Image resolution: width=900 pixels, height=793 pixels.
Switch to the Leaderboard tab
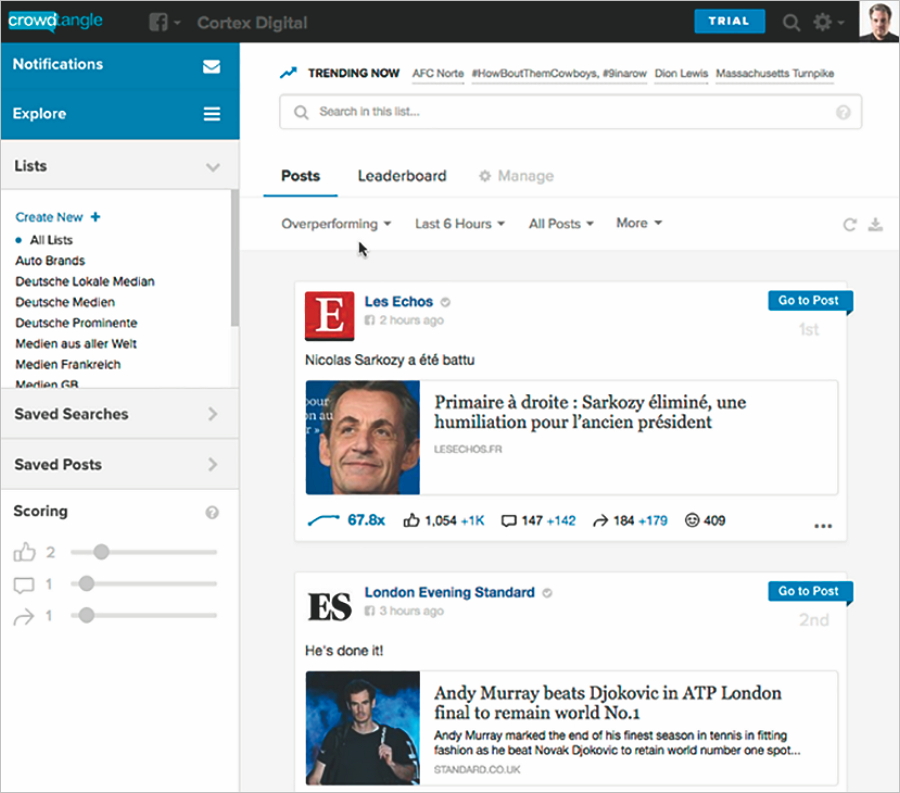point(402,176)
